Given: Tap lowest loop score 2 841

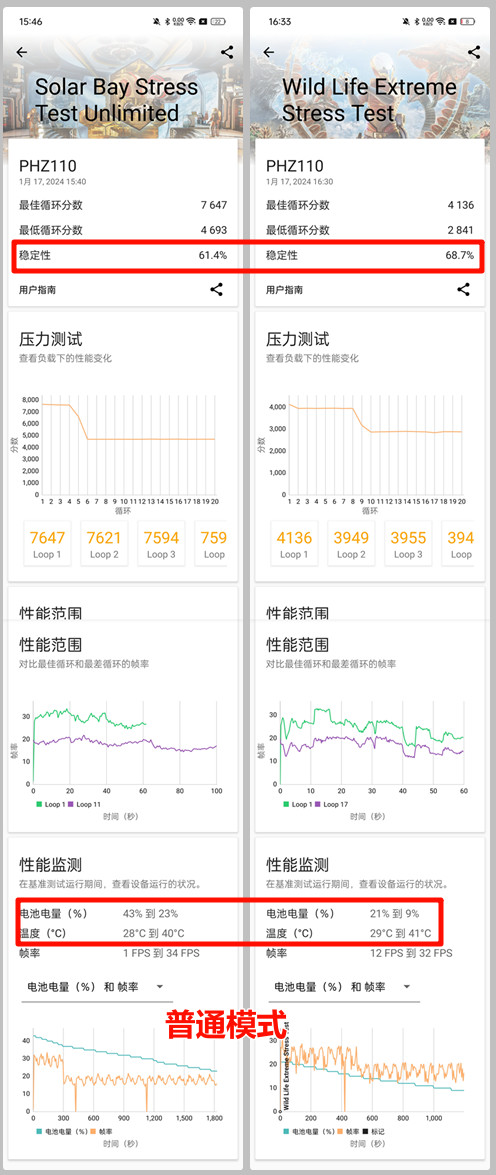Looking at the screenshot, I should click(x=461, y=230).
